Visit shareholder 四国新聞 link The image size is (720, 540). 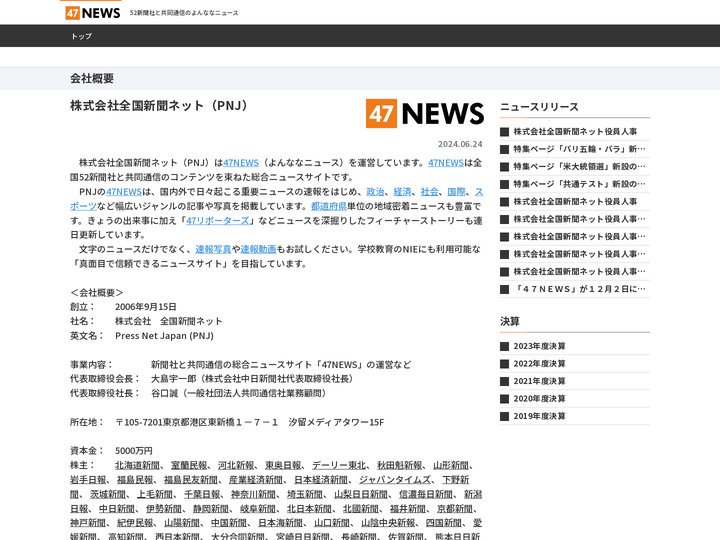444,523
